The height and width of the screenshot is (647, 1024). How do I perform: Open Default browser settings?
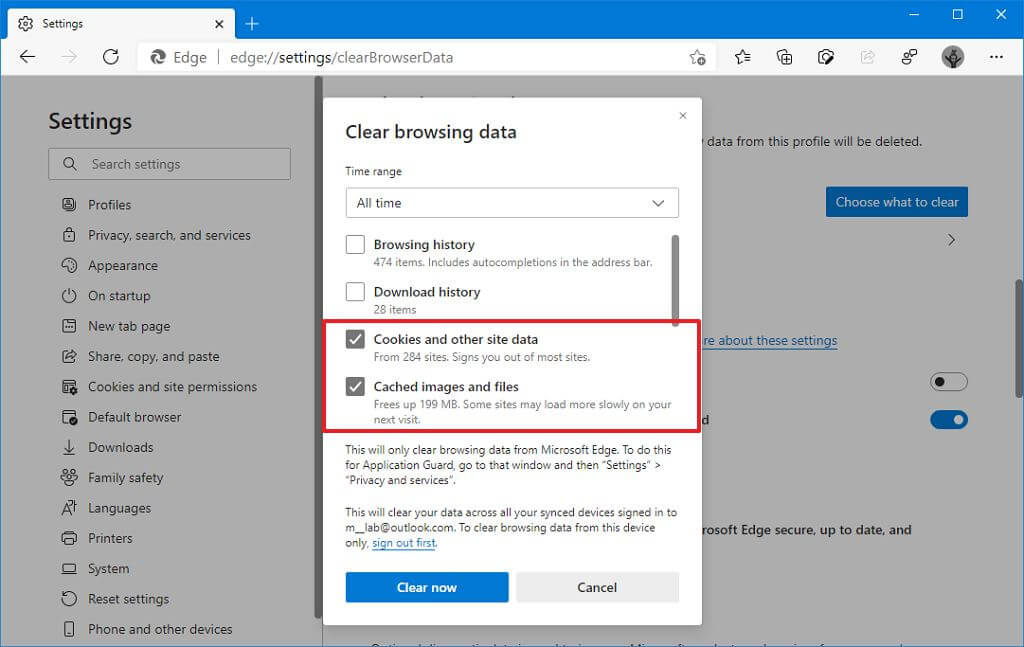135,417
